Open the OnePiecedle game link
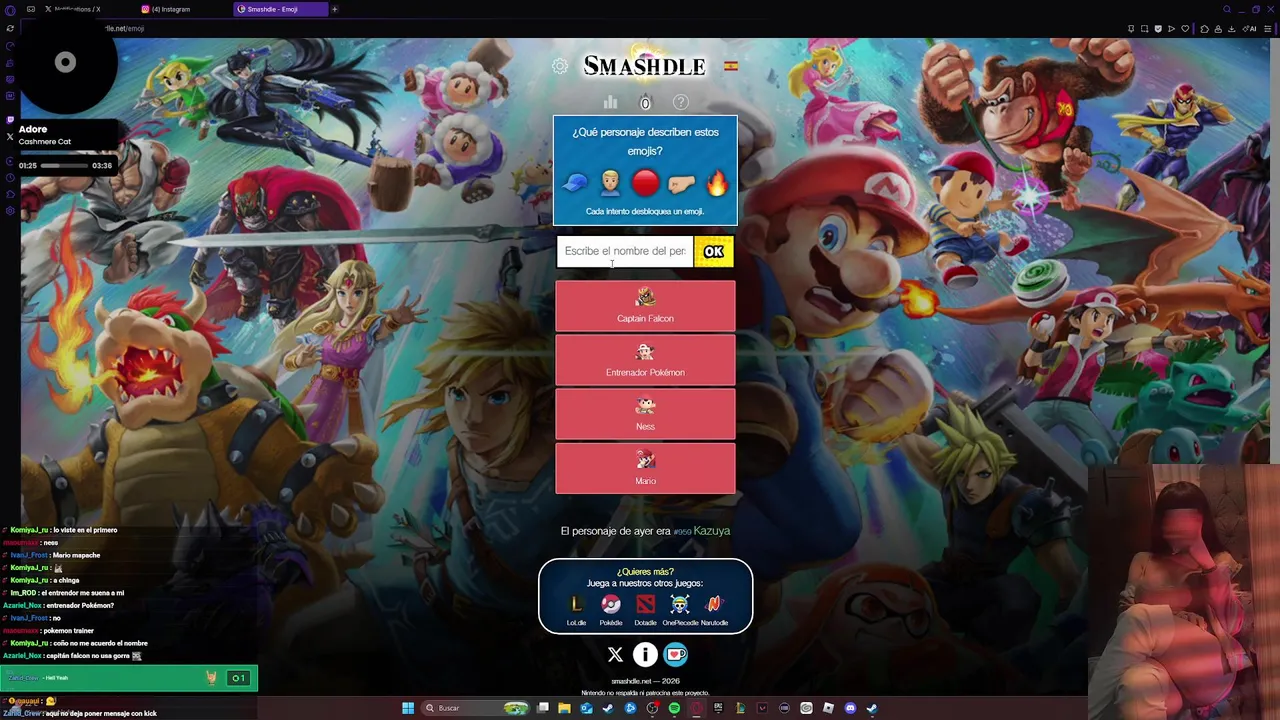Screen dimensions: 1280x720 point(680,609)
